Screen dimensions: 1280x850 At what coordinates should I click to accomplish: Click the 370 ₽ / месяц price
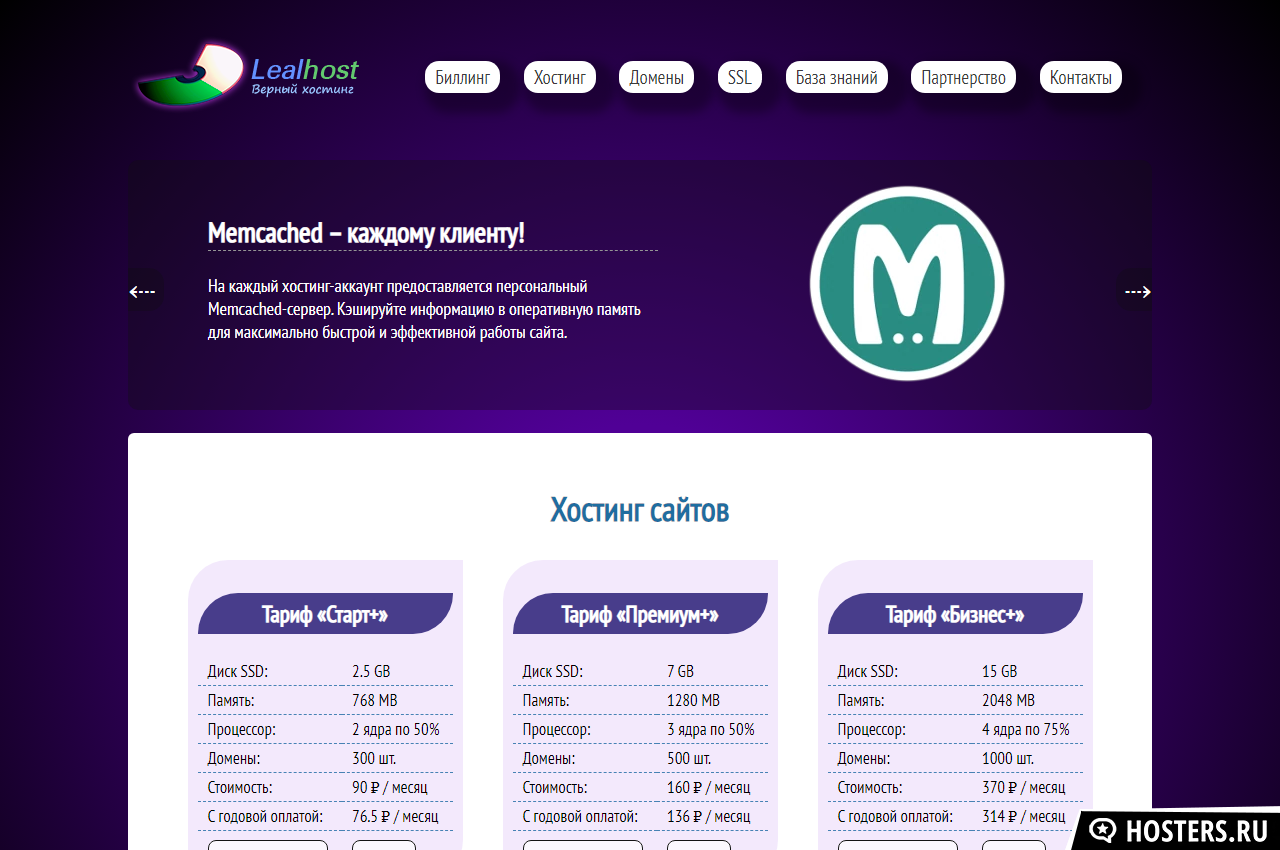tap(1023, 787)
